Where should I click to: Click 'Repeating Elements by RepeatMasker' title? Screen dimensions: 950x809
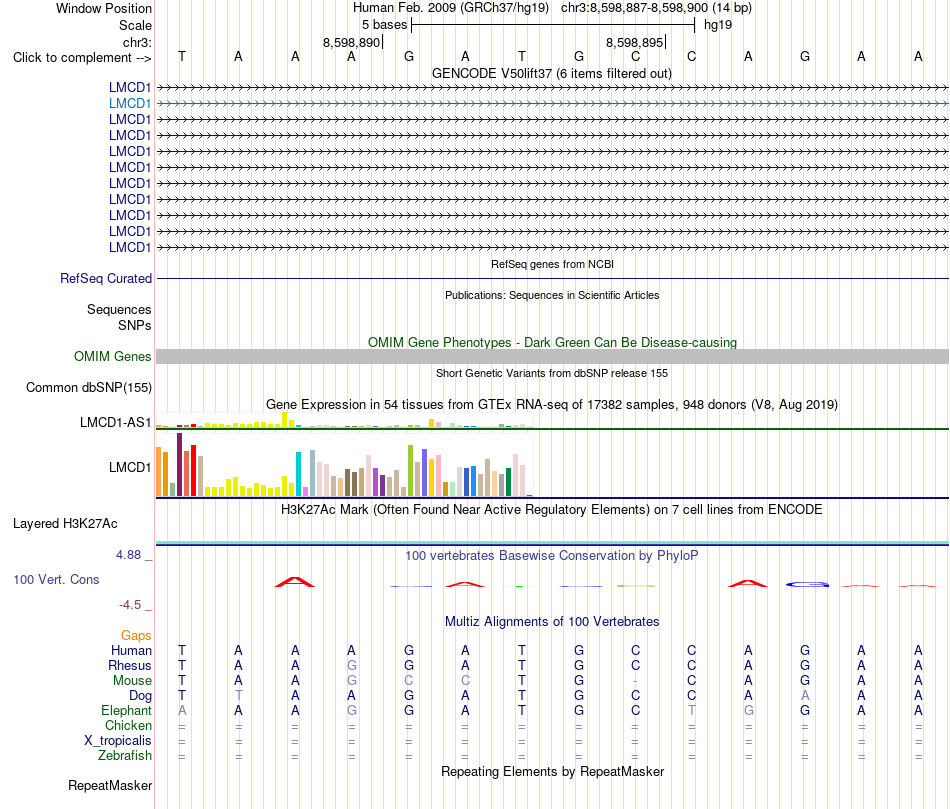(x=552, y=771)
